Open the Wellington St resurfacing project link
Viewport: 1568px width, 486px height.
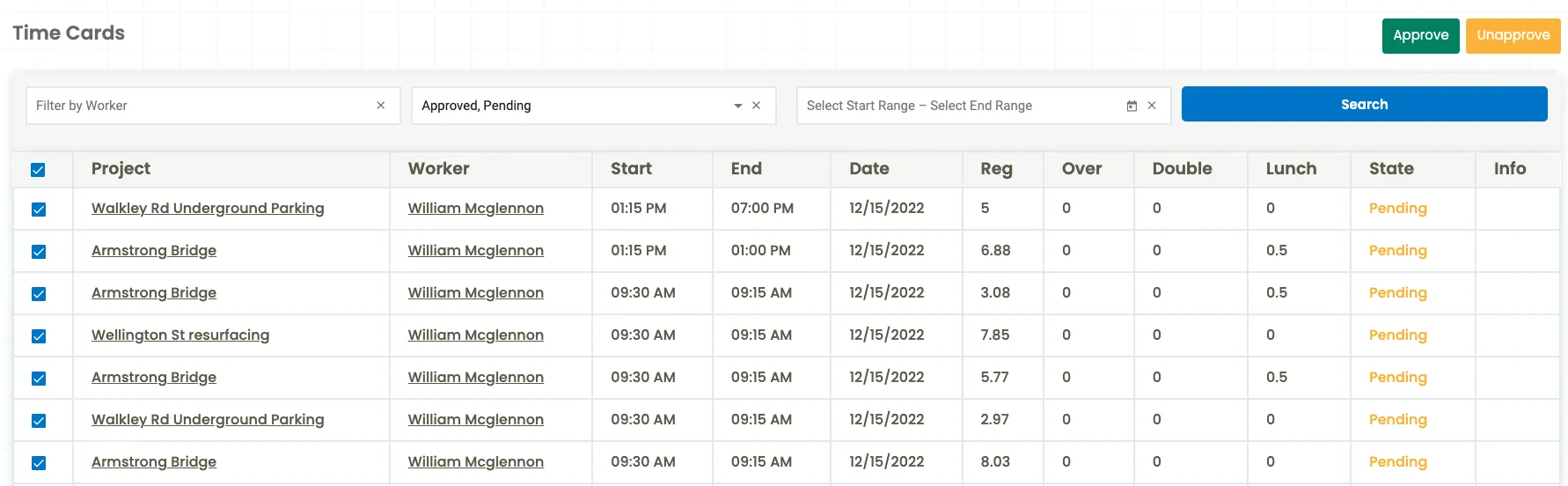click(x=180, y=335)
